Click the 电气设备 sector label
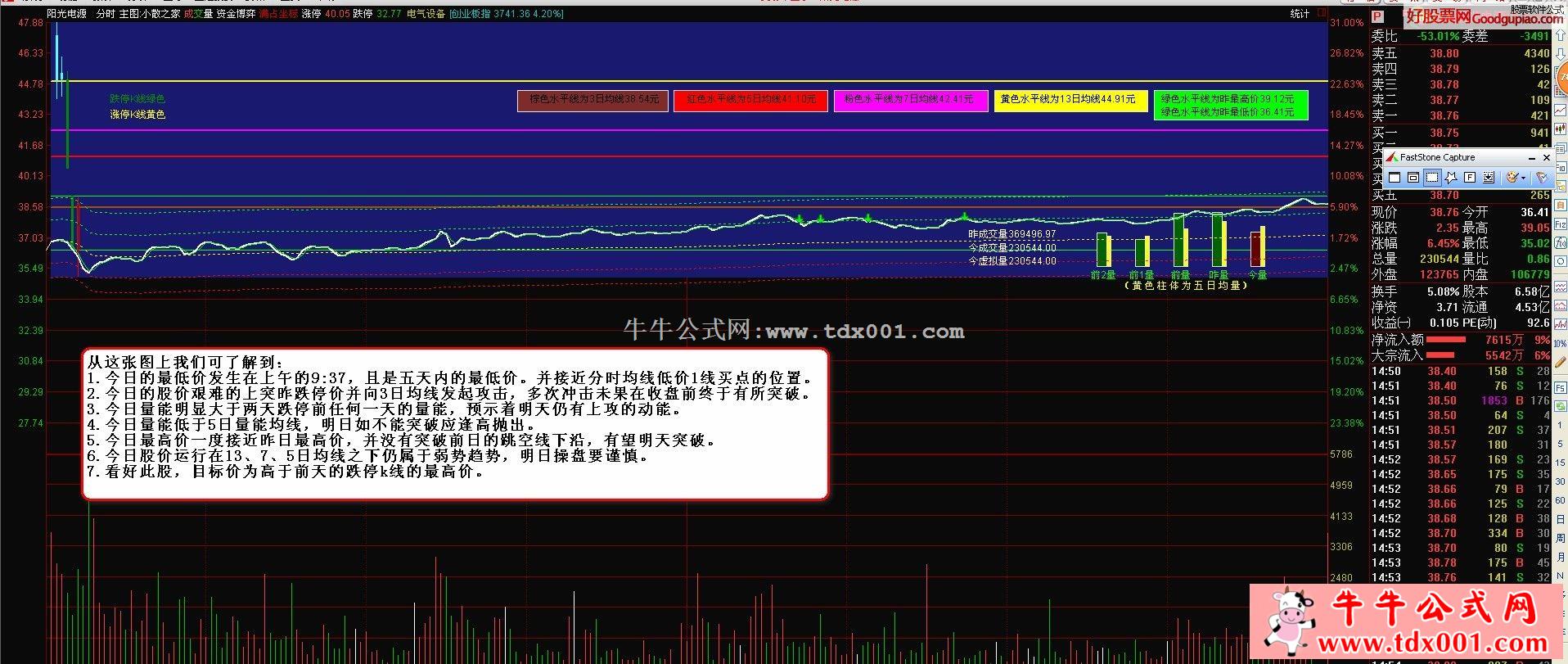The image size is (1568, 664). click(426, 14)
